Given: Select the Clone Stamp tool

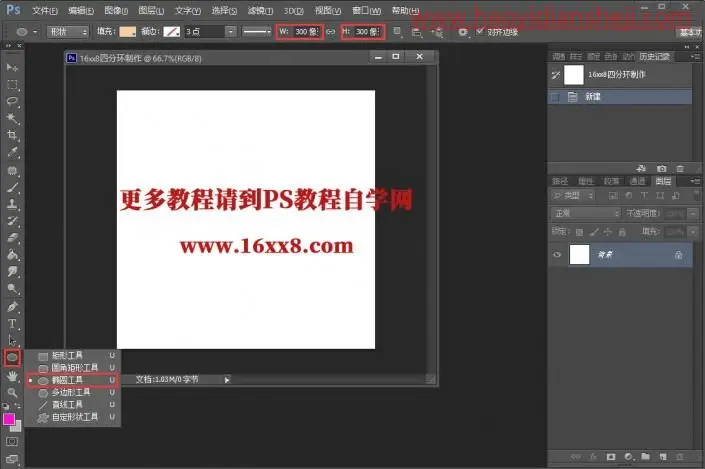Looking at the screenshot, I should coord(12,204).
